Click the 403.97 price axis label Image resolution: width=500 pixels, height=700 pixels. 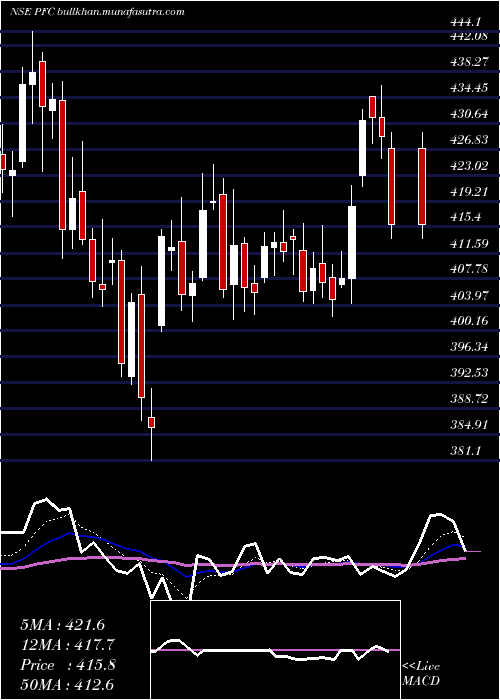[x=469, y=296]
